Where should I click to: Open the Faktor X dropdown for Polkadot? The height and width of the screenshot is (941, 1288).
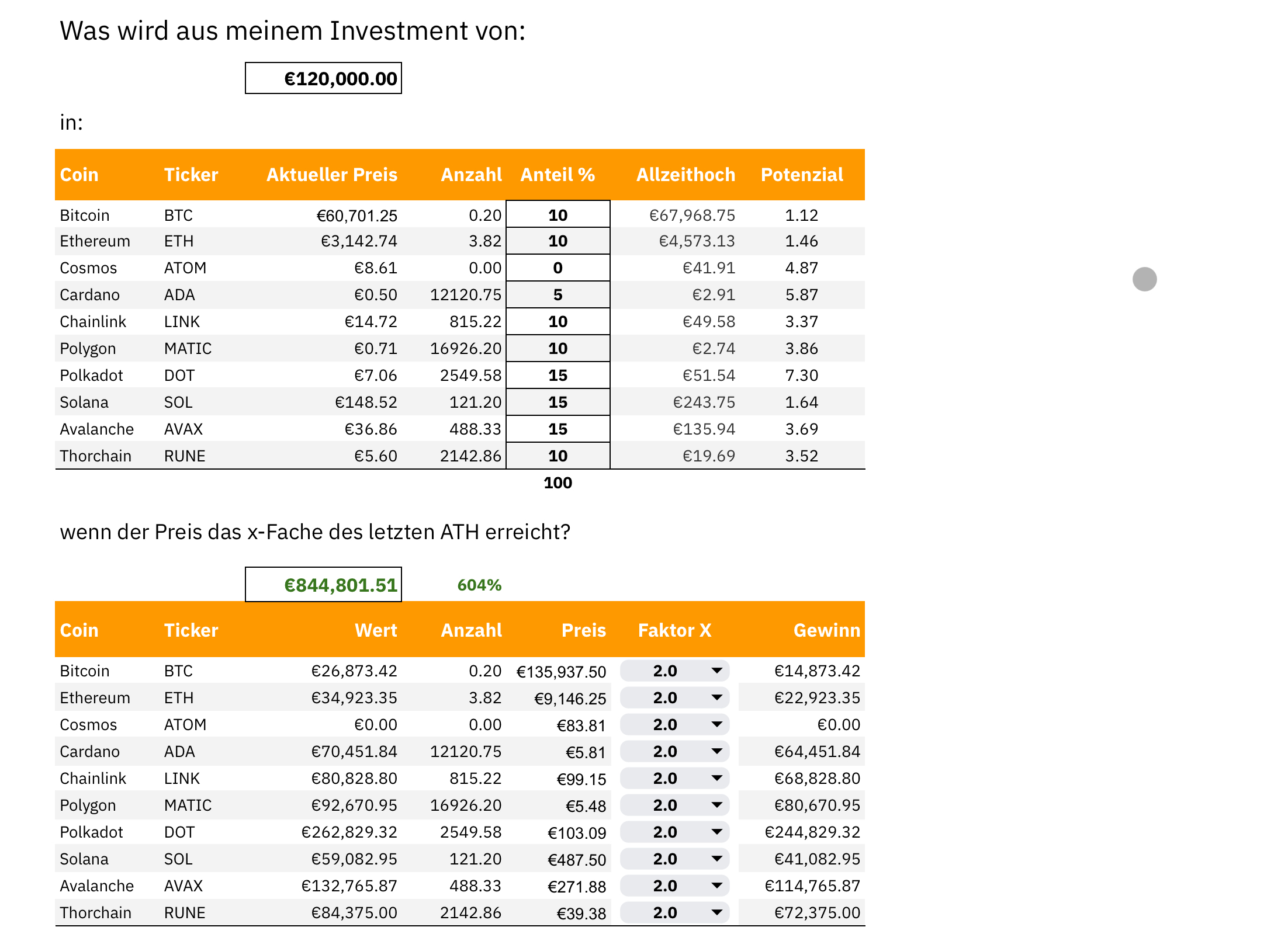pos(675,832)
